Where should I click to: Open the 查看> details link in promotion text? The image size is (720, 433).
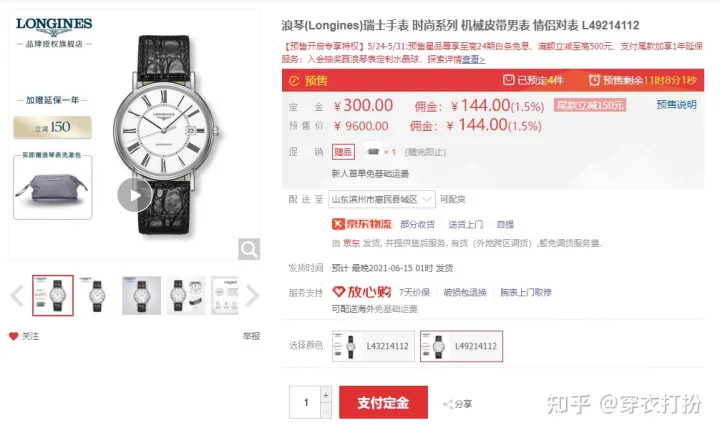coord(473,60)
